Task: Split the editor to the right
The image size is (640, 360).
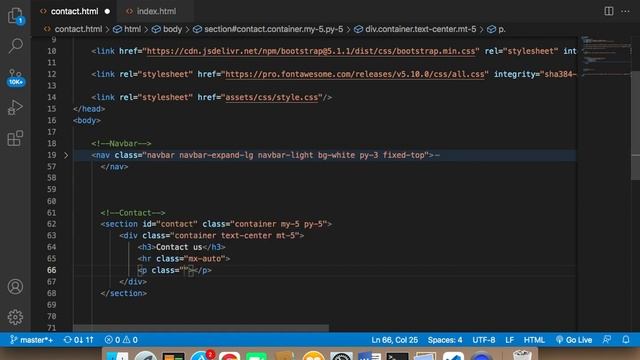Action: coord(609,11)
